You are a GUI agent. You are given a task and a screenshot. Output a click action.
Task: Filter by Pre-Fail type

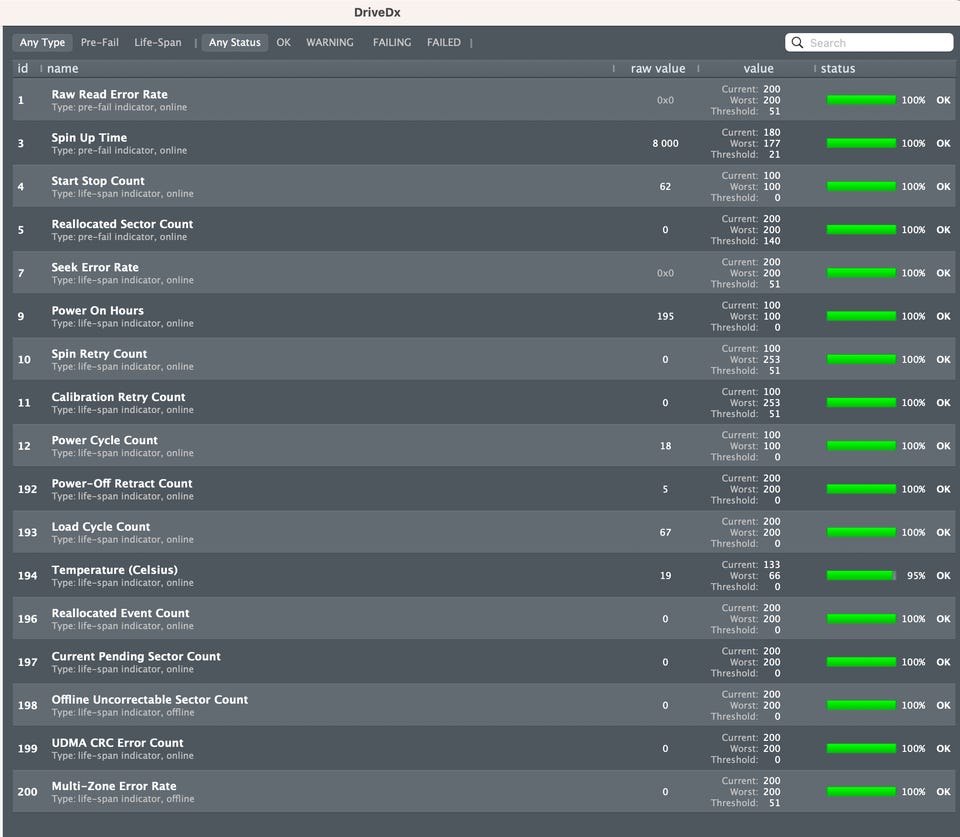point(100,42)
